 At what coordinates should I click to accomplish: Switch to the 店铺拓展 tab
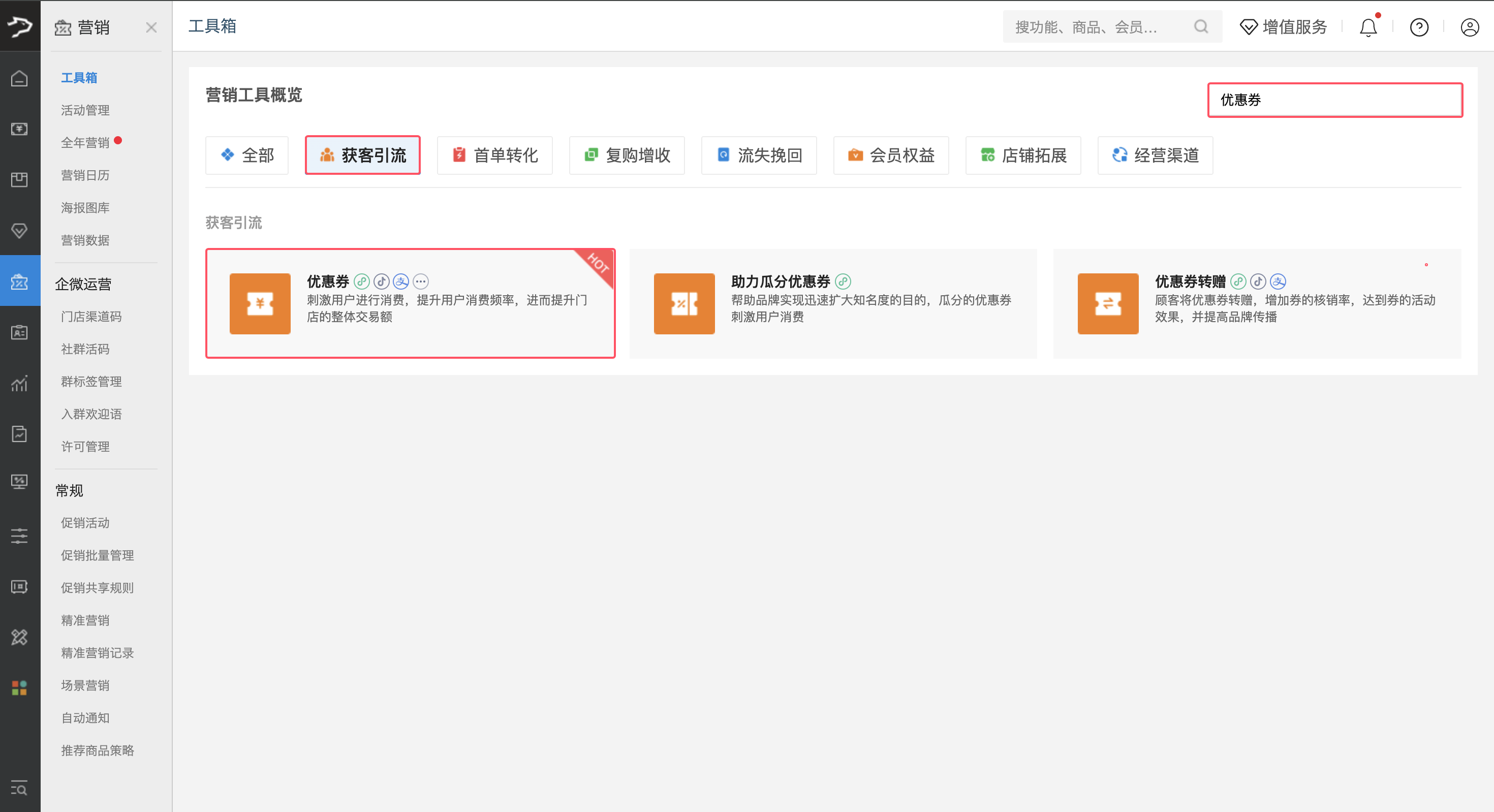1023,155
